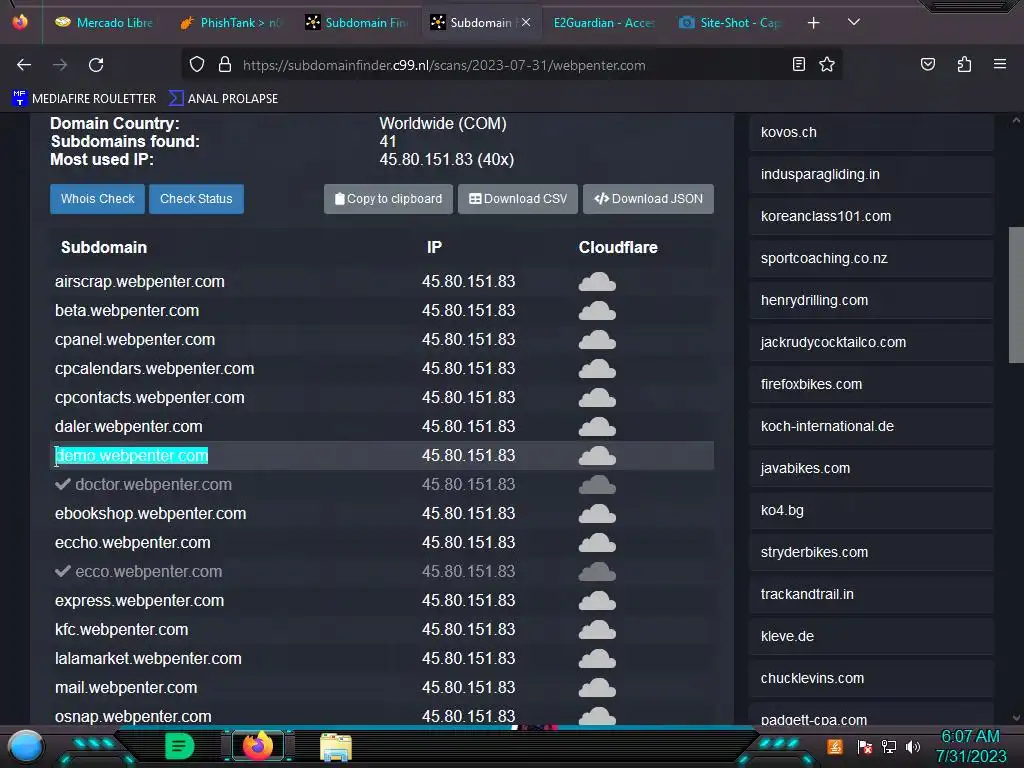The height and width of the screenshot is (768, 1024).
Task: Click the network tray icon
Action: pyautogui.click(x=889, y=746)
